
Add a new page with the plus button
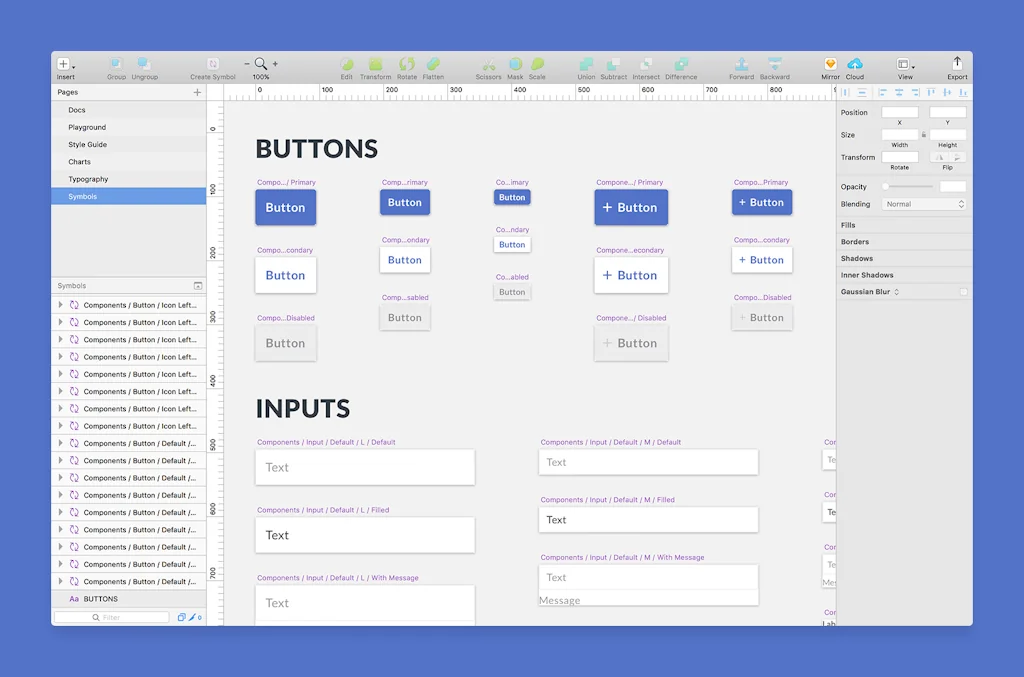point(197,91)
